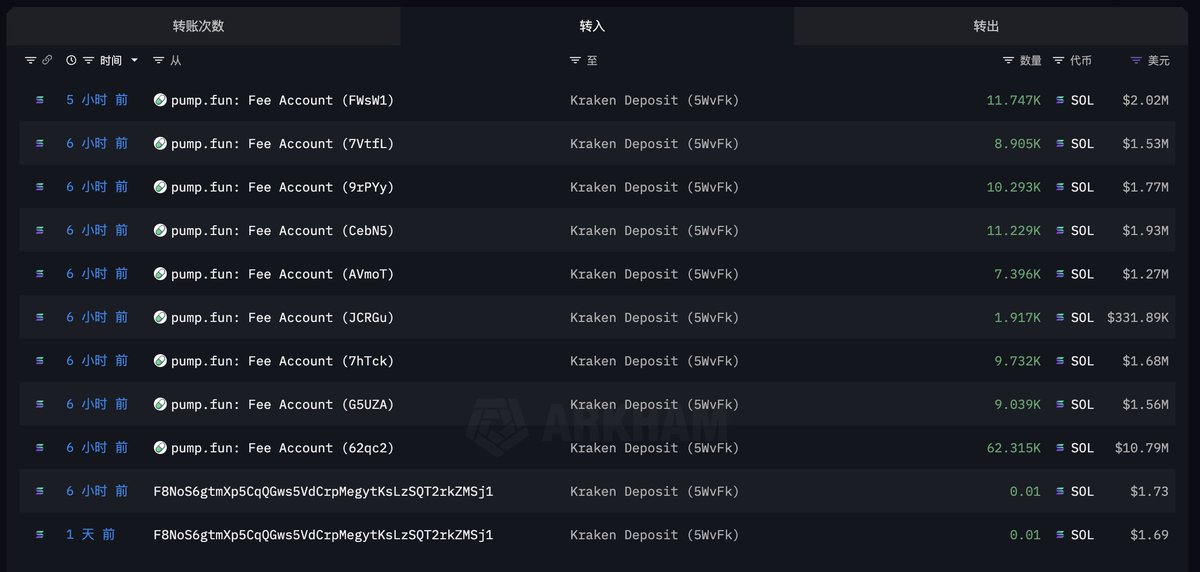
Task: Open Kraken Deposit (5WvFk) link in first row
Action: pyautogui.click(x=654, y=100)
